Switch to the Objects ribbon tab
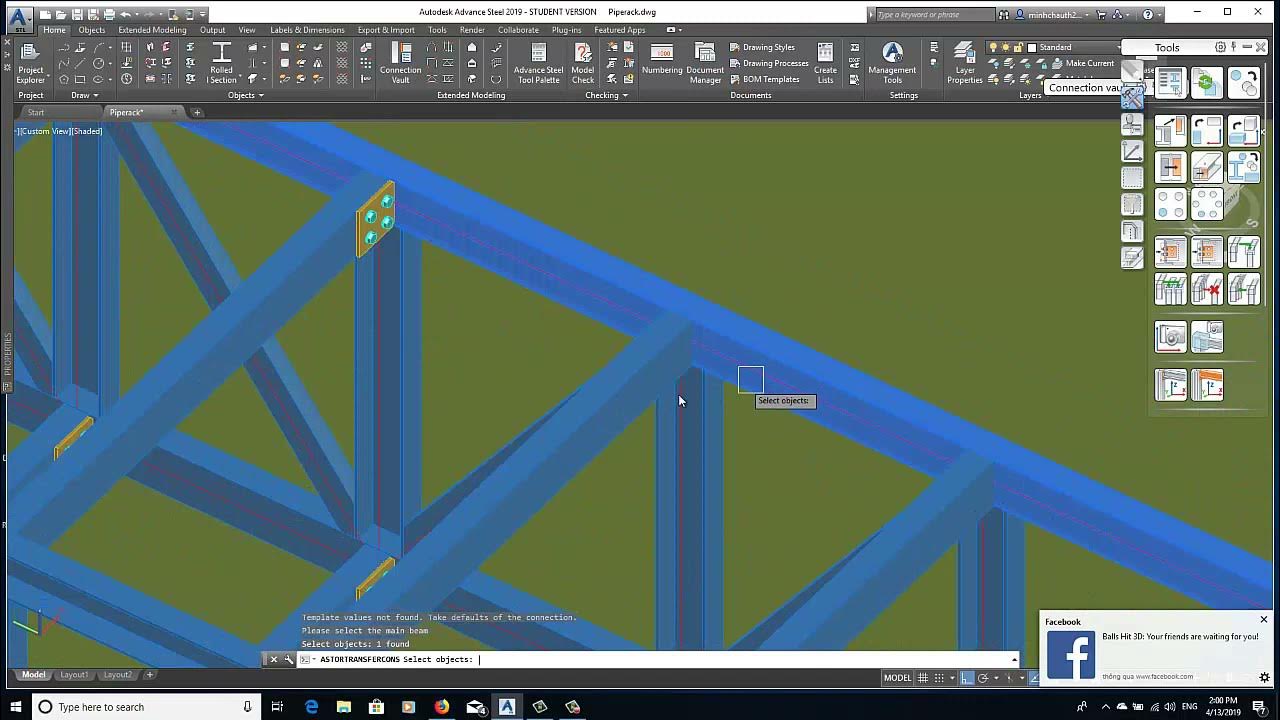 [x=92, y=30]
